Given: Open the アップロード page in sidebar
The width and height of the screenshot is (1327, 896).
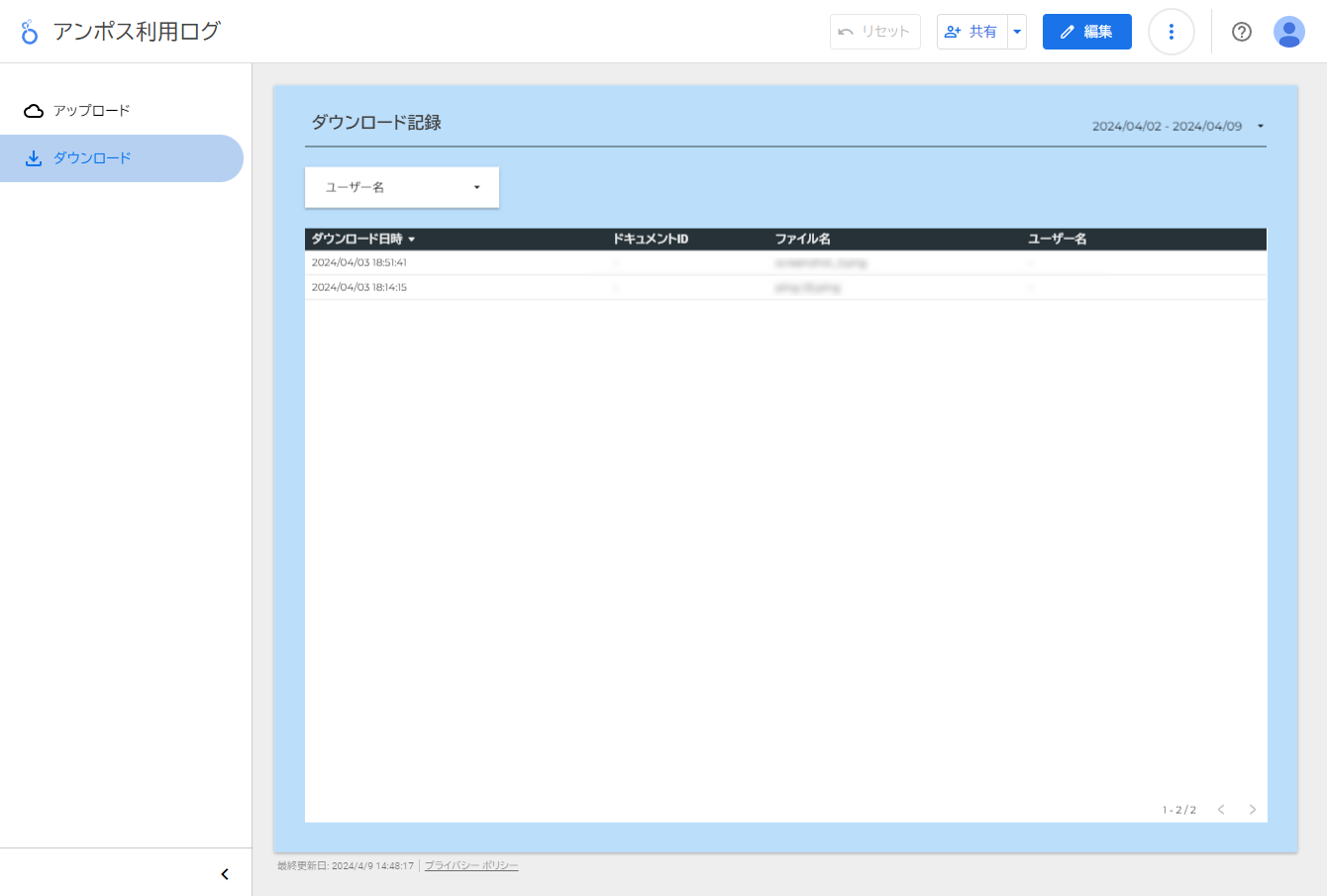Looking at the screenshot, I should pos(121,111).
